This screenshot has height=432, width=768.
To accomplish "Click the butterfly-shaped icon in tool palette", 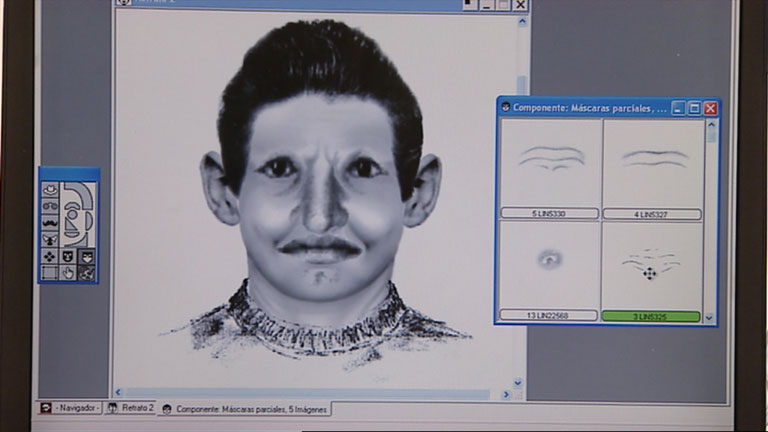I will tap(50, 240).
